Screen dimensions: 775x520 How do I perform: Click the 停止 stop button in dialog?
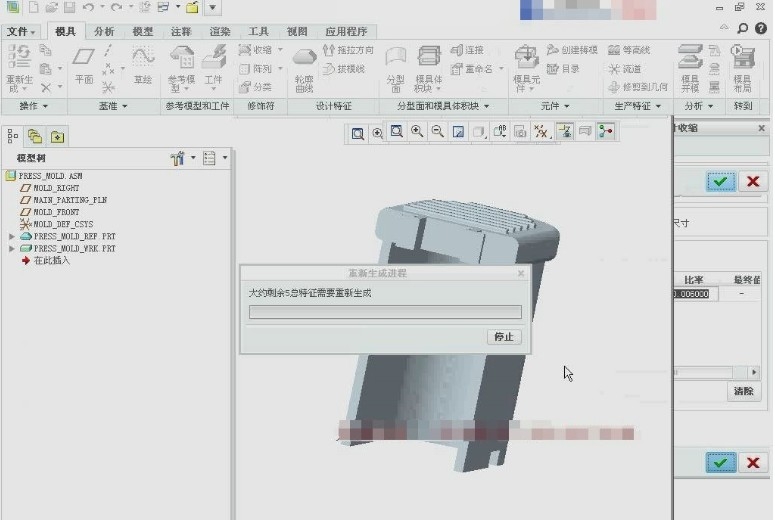coord(504,337)
